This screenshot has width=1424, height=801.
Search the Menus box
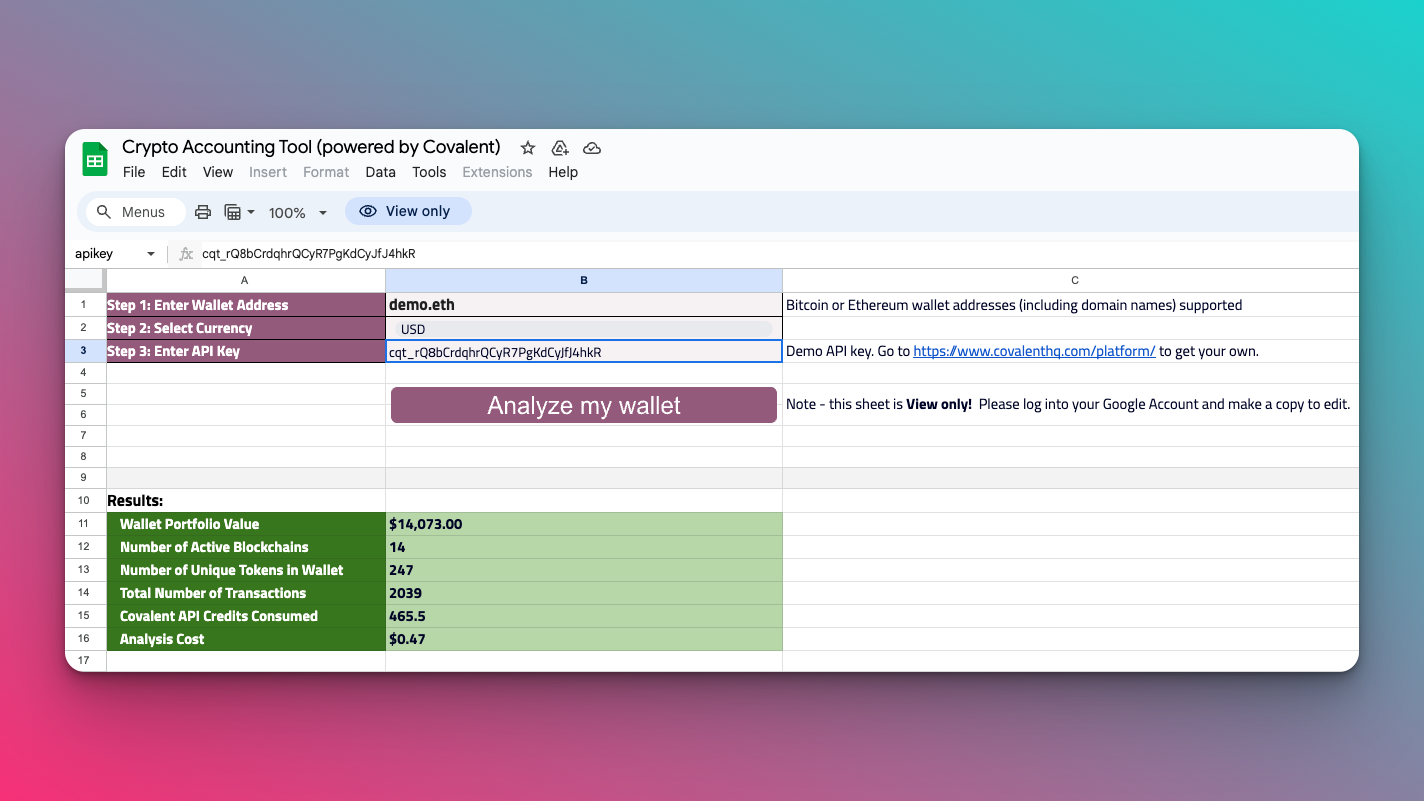tap(136, 212)
